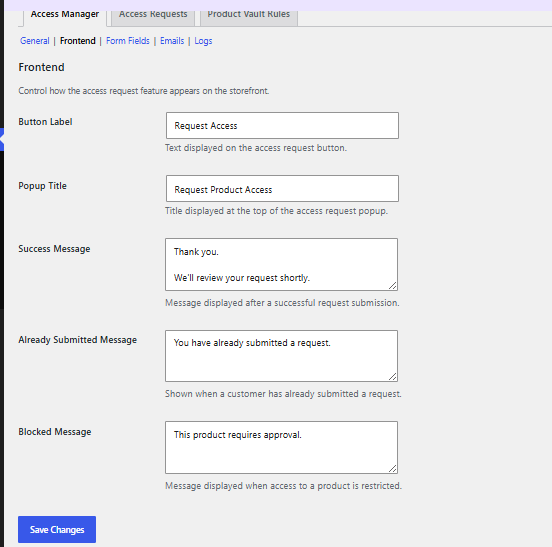Viewport: 552px width, 547px height.
Task: Open the Emails settings section
Action: pyautogui.click(x=172, y=41)
